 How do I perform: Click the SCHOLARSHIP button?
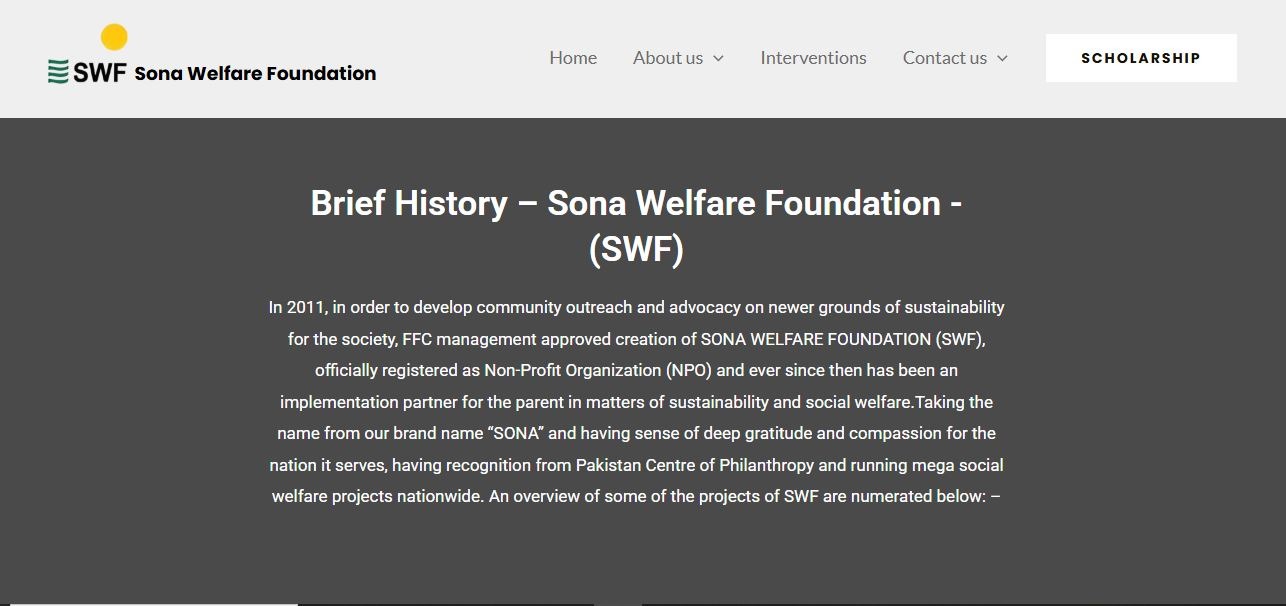(1140, 57)
